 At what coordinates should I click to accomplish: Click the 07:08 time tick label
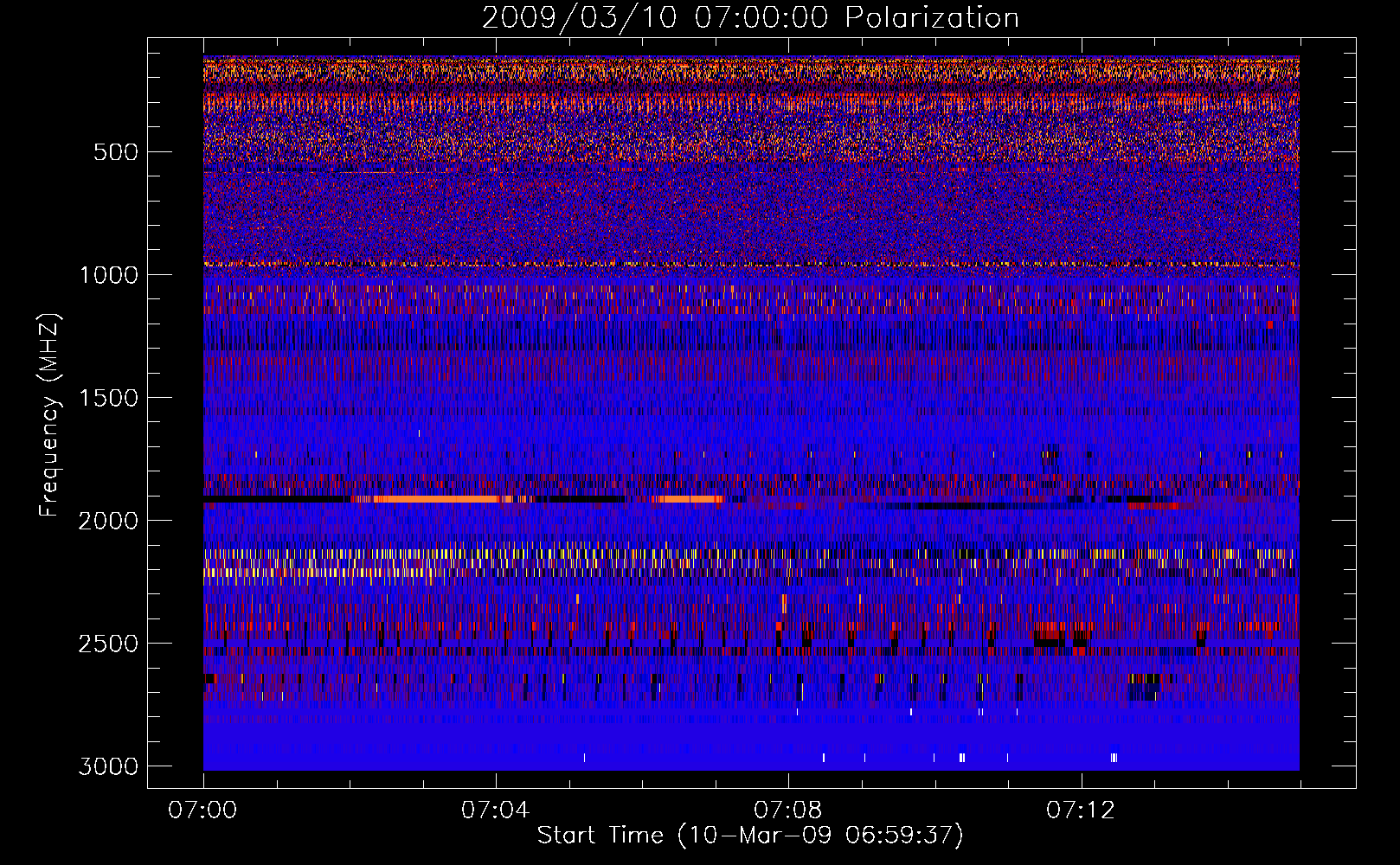tap(788, 811)
